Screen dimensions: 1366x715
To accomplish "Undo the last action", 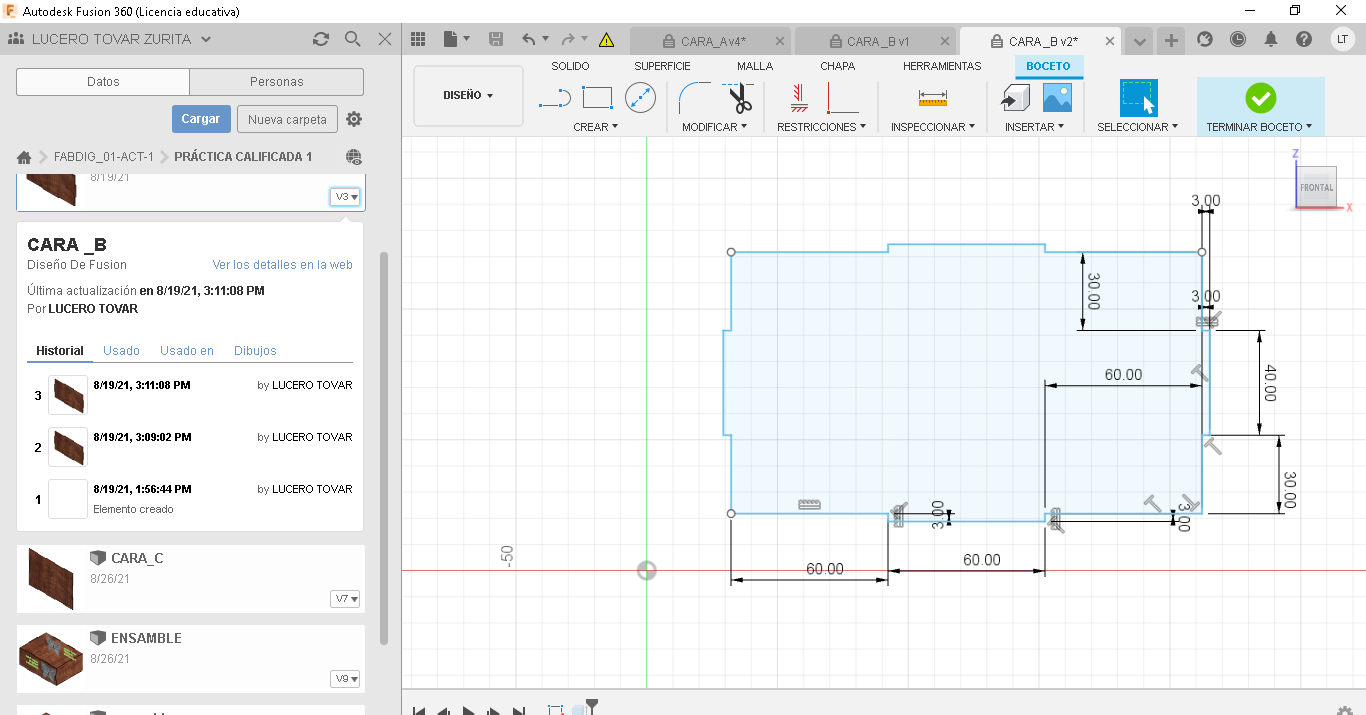I will [529, 40].
